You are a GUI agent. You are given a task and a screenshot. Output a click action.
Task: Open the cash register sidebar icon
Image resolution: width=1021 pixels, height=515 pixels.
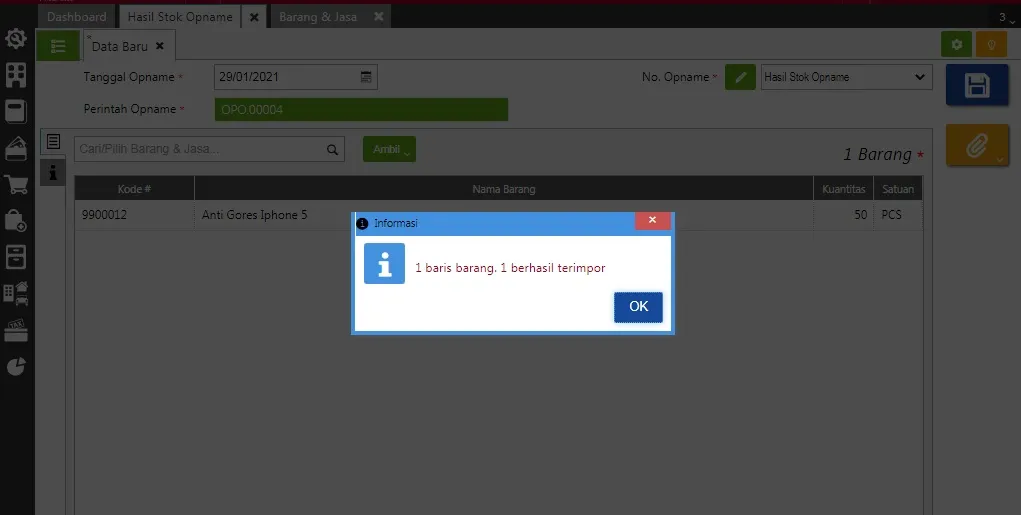pos(16,111)
